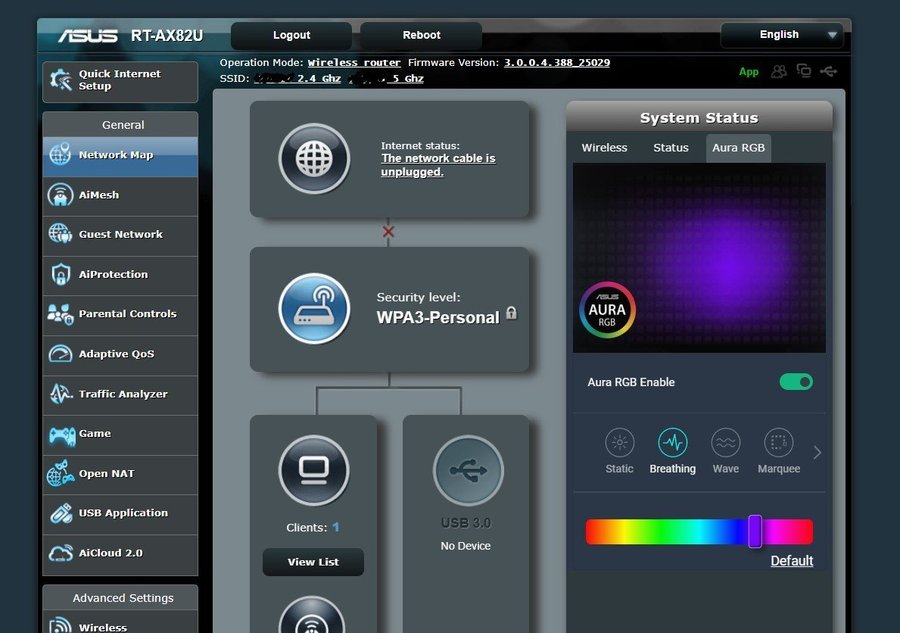Image resolution: width=900 pixels, height=633 pixels.
Task: Open the Parental Controls icon
Action: click(x=60, y=314)
